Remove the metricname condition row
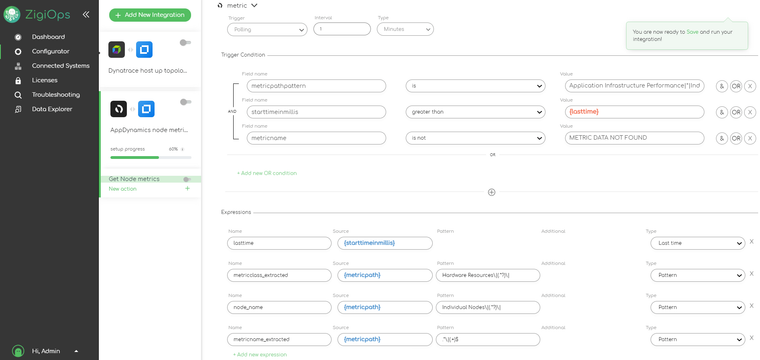 tap(750, 138)
